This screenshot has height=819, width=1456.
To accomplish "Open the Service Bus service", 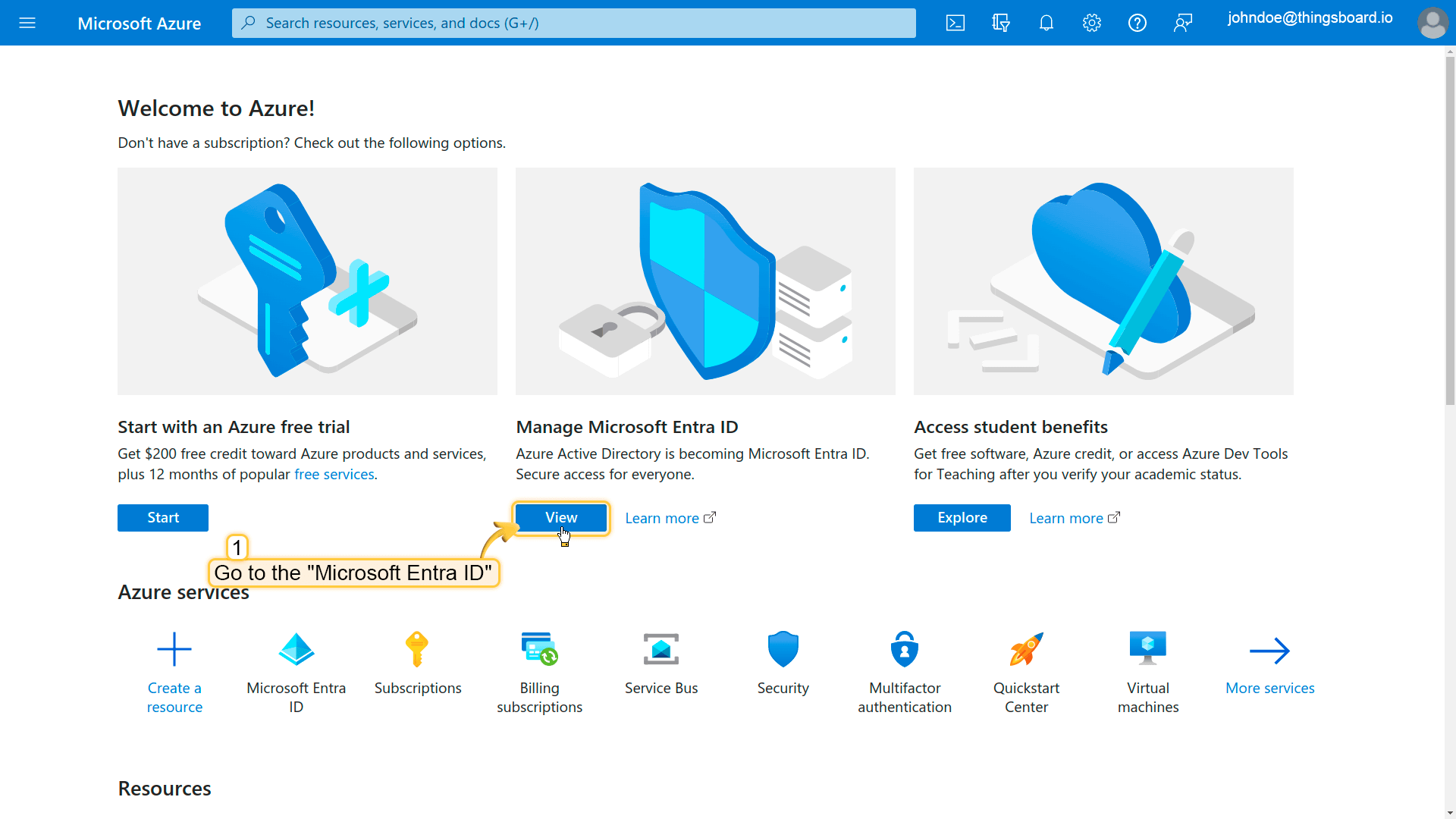I will click(661, 650).
